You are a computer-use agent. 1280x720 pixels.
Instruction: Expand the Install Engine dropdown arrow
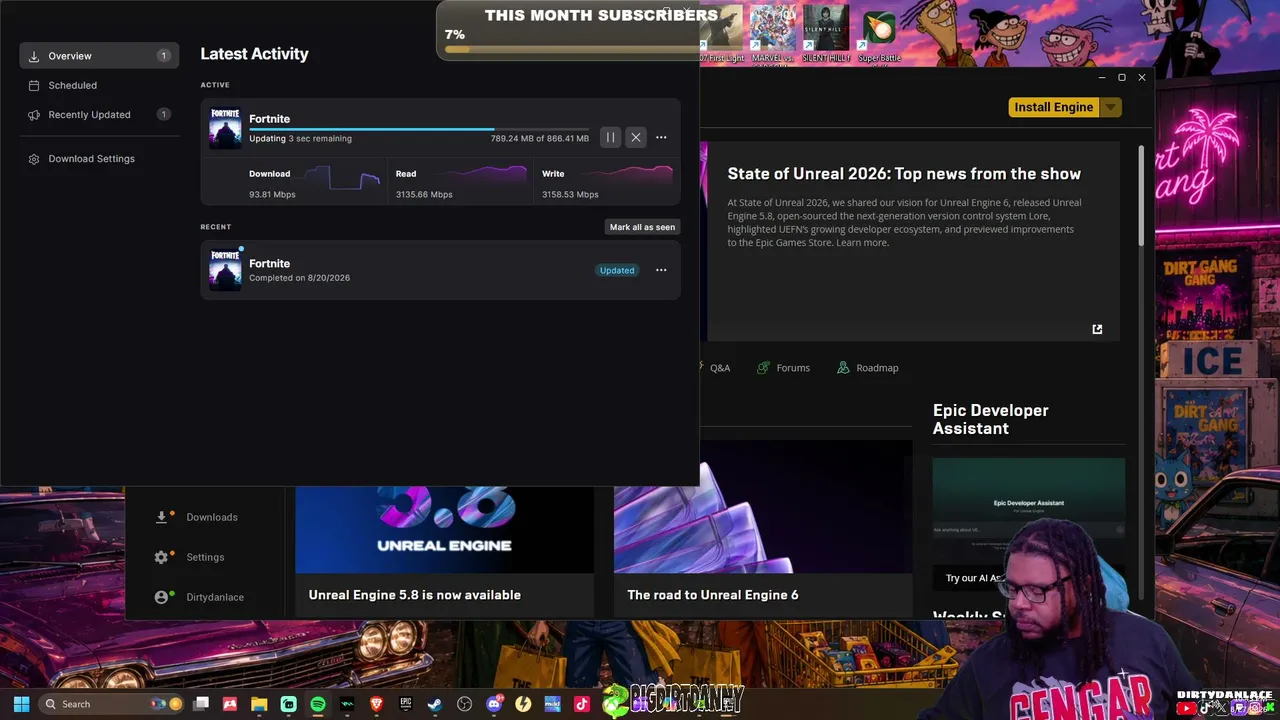(x=1110, y=107)
